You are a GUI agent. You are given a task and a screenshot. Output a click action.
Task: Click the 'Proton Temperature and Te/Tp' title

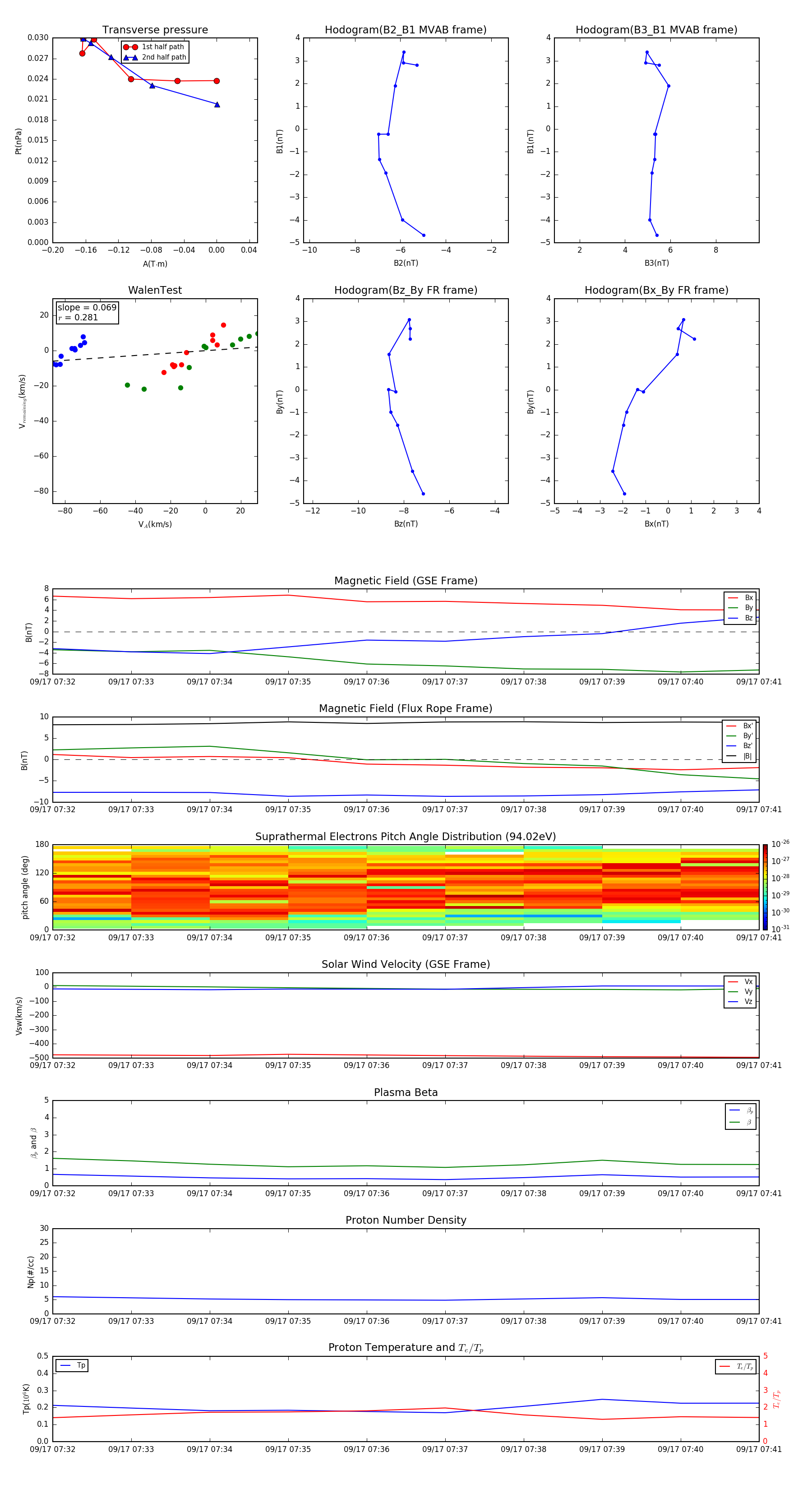406,1348
